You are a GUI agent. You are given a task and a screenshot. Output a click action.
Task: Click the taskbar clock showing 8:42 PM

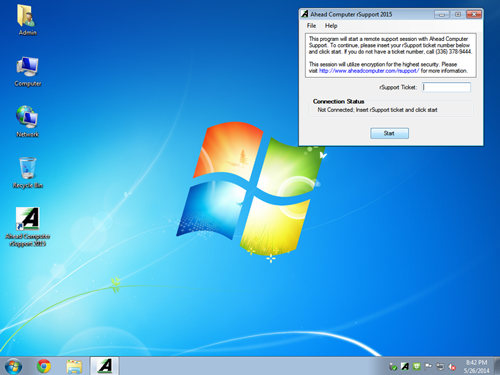click(x=476, y=366)
